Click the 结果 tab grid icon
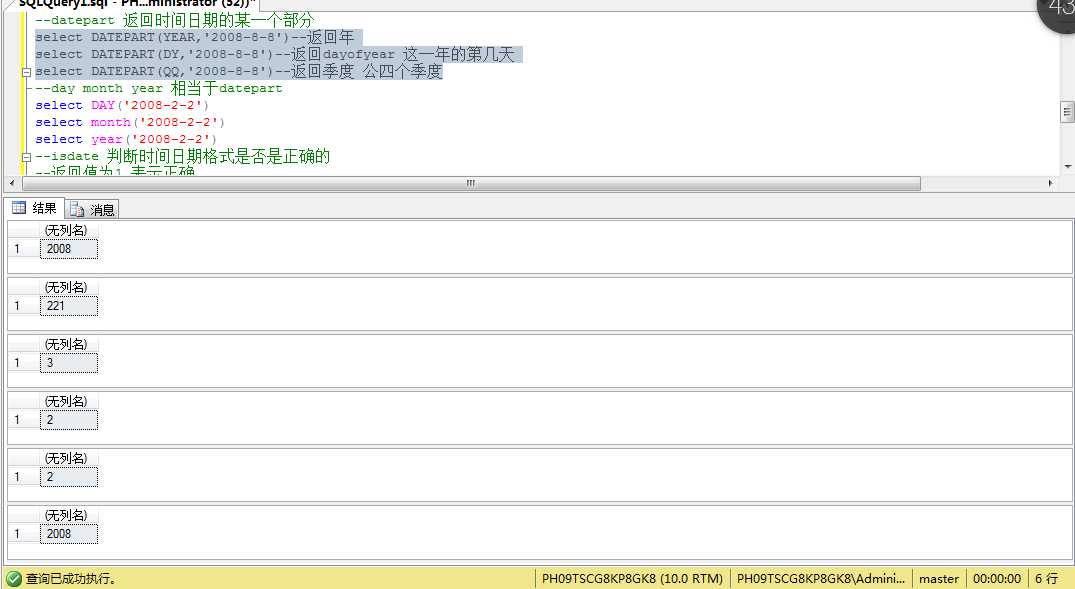The height and width of the screenshot is (589, 1075). pos(19,208)
